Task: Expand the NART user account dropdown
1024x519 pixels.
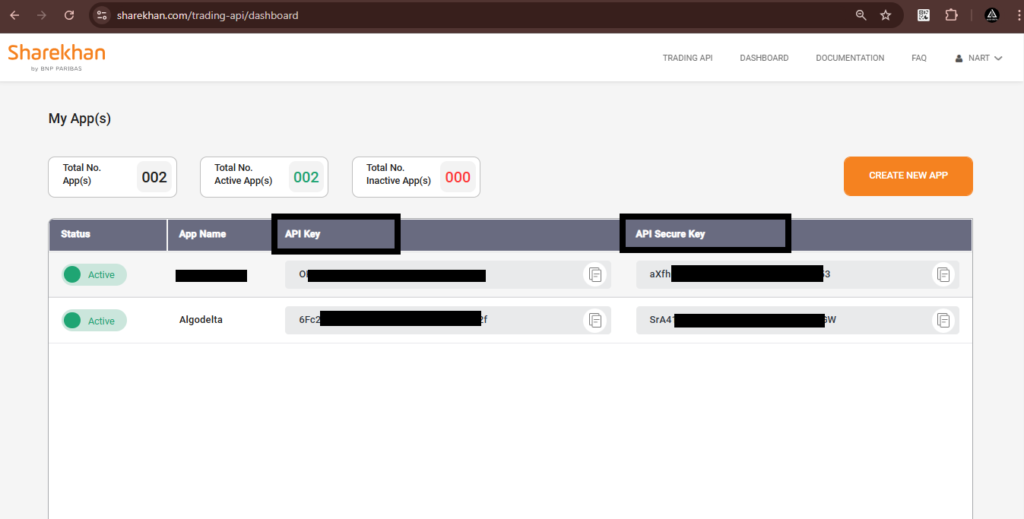Action: click(x=979, y=58)
